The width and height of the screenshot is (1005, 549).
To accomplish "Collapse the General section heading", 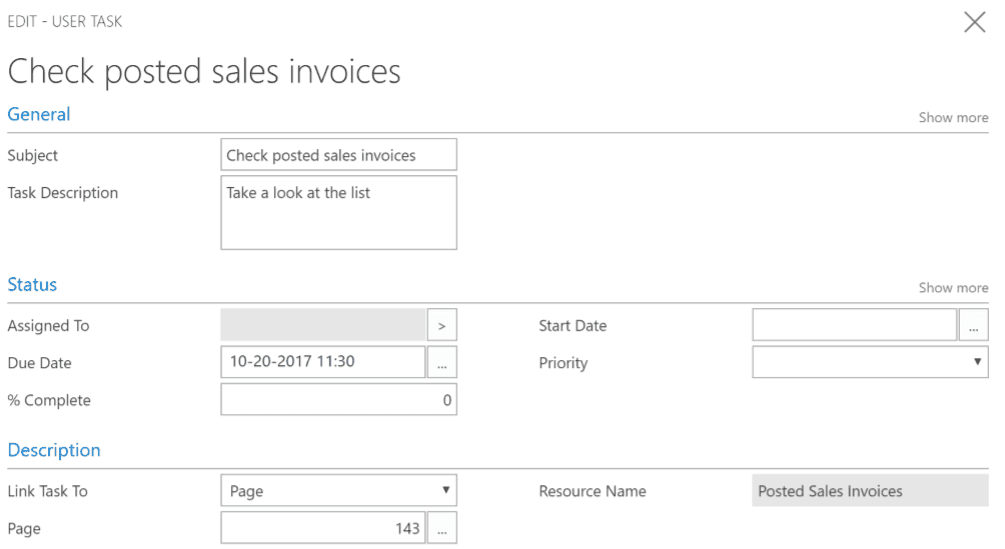I will [x=39, y=115].
